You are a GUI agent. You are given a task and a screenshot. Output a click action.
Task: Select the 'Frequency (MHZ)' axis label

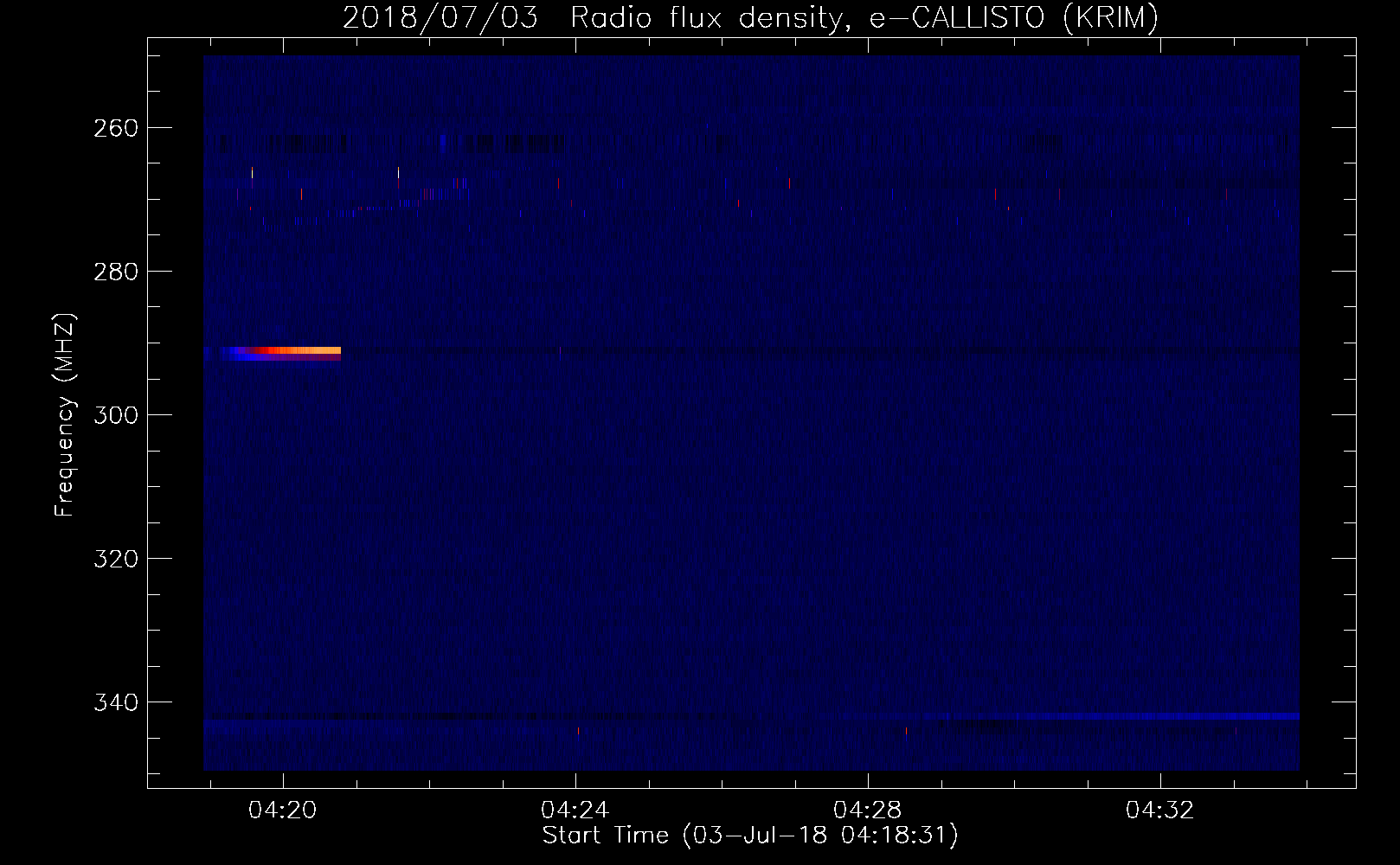tap(65, 415)
